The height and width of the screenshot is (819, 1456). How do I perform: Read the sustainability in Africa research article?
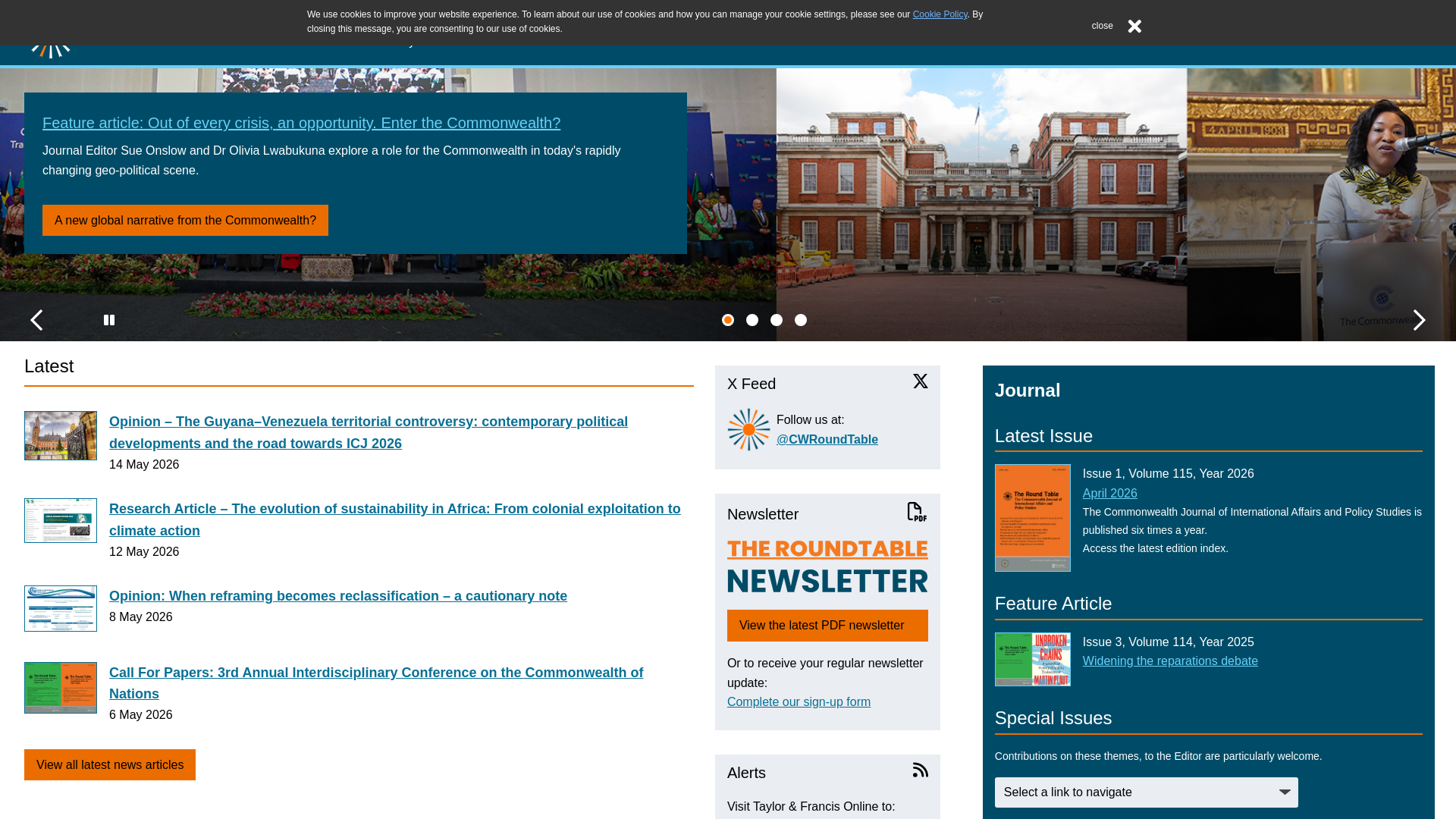[x=395, y=519]
